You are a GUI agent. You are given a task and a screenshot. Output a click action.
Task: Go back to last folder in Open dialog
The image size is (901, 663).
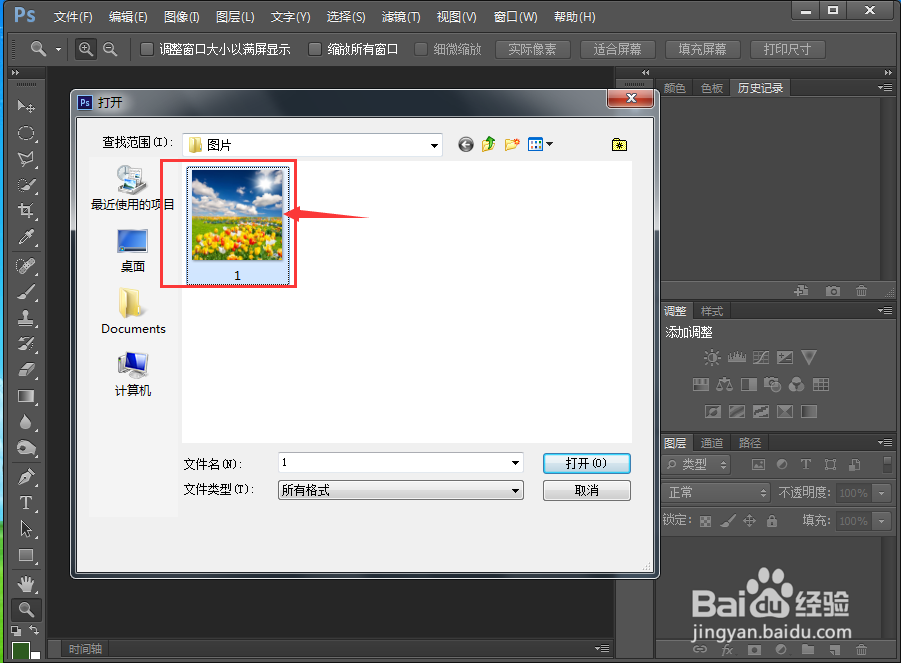point(466,145)
